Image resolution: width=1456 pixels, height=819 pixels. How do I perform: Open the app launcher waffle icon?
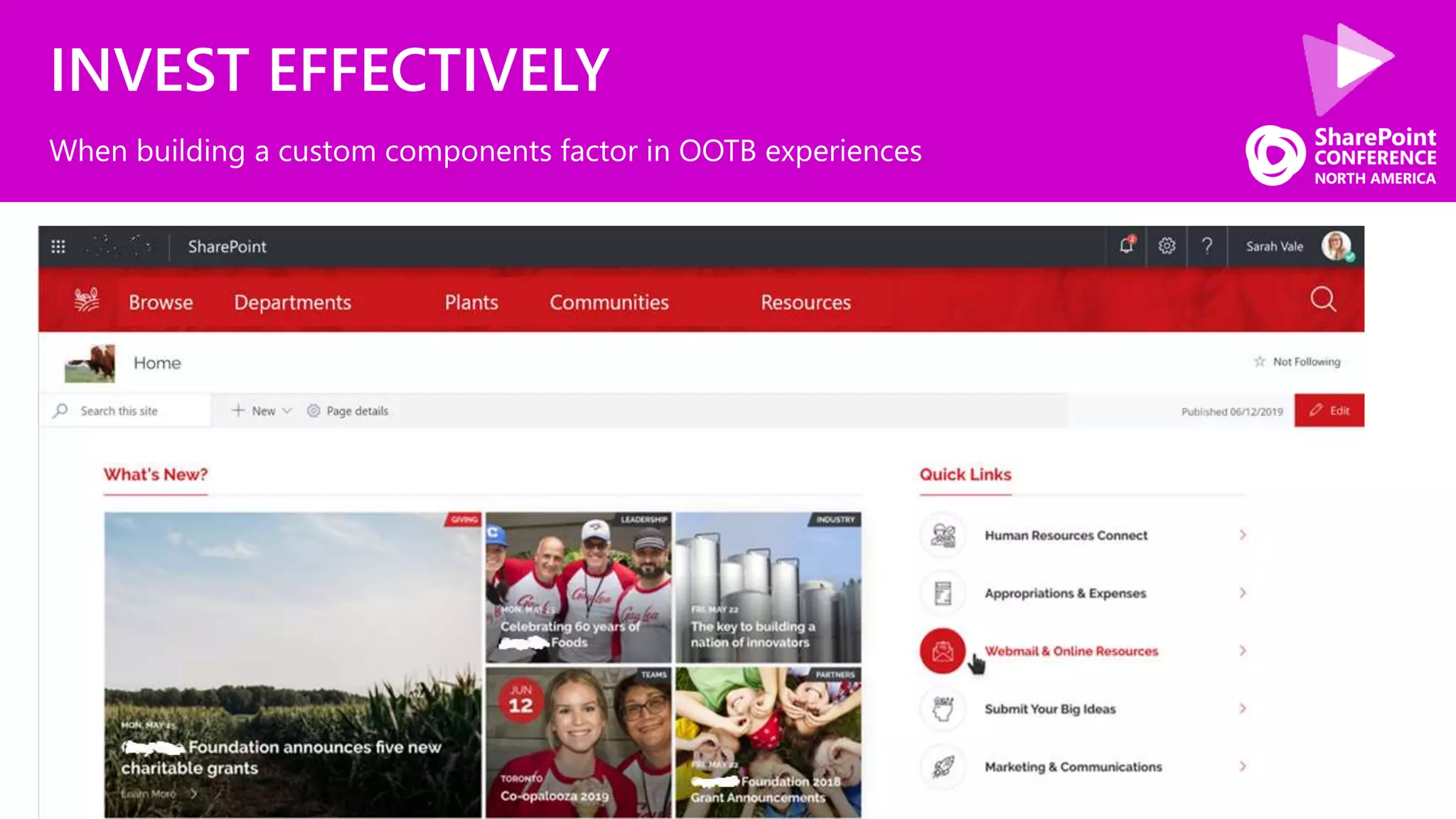[58, 247]
